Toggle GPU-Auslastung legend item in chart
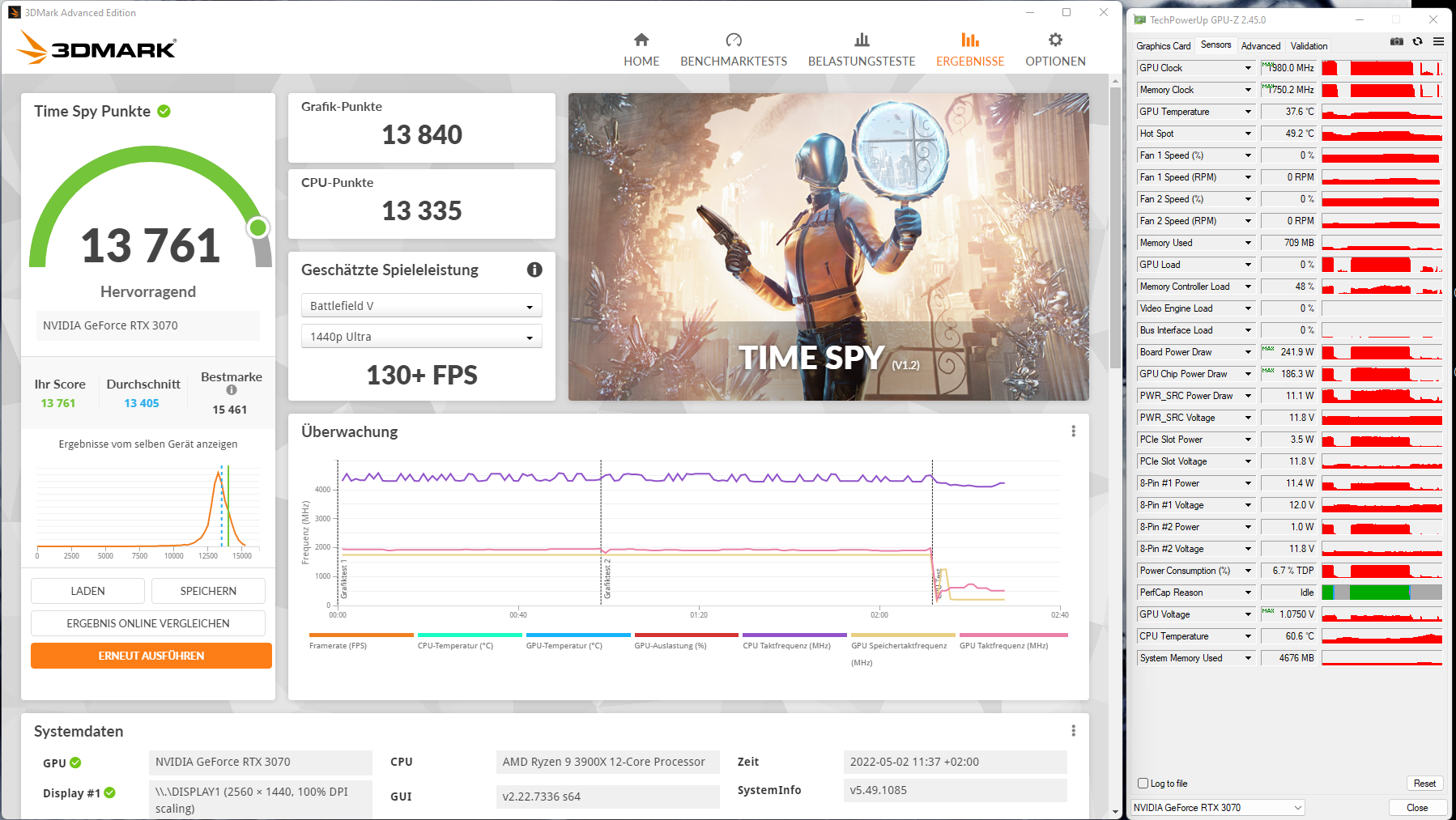This screenshot has width=1456, height=820. (x=687, y=641)
